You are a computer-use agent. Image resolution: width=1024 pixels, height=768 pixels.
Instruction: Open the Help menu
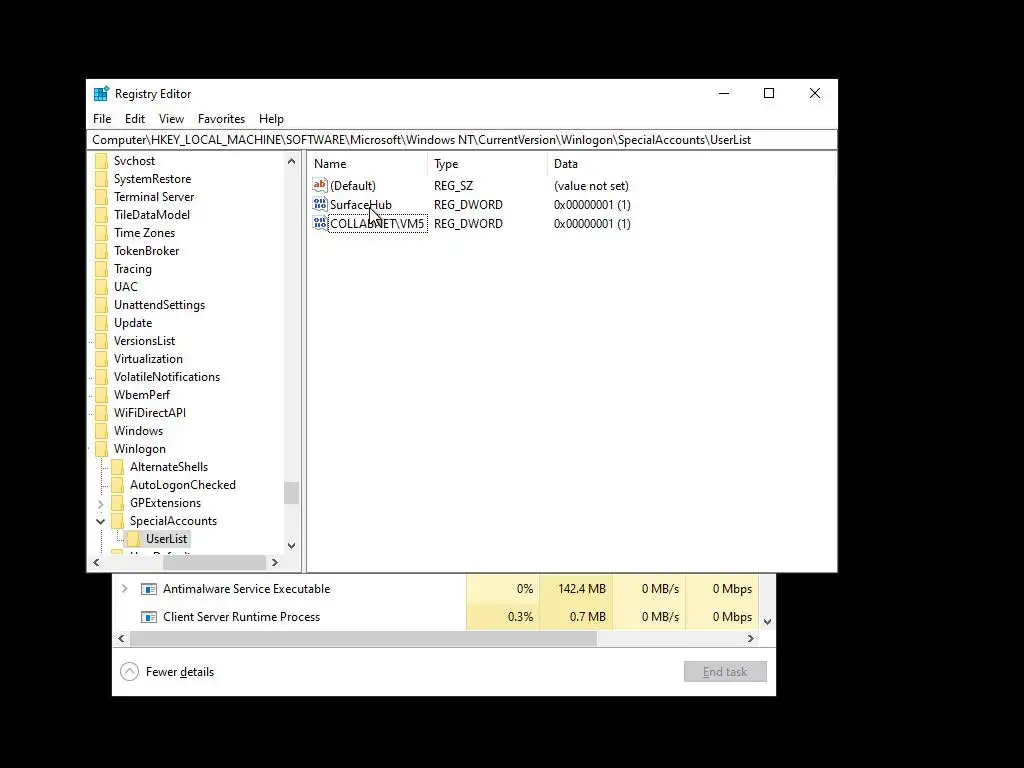(271, 119)
